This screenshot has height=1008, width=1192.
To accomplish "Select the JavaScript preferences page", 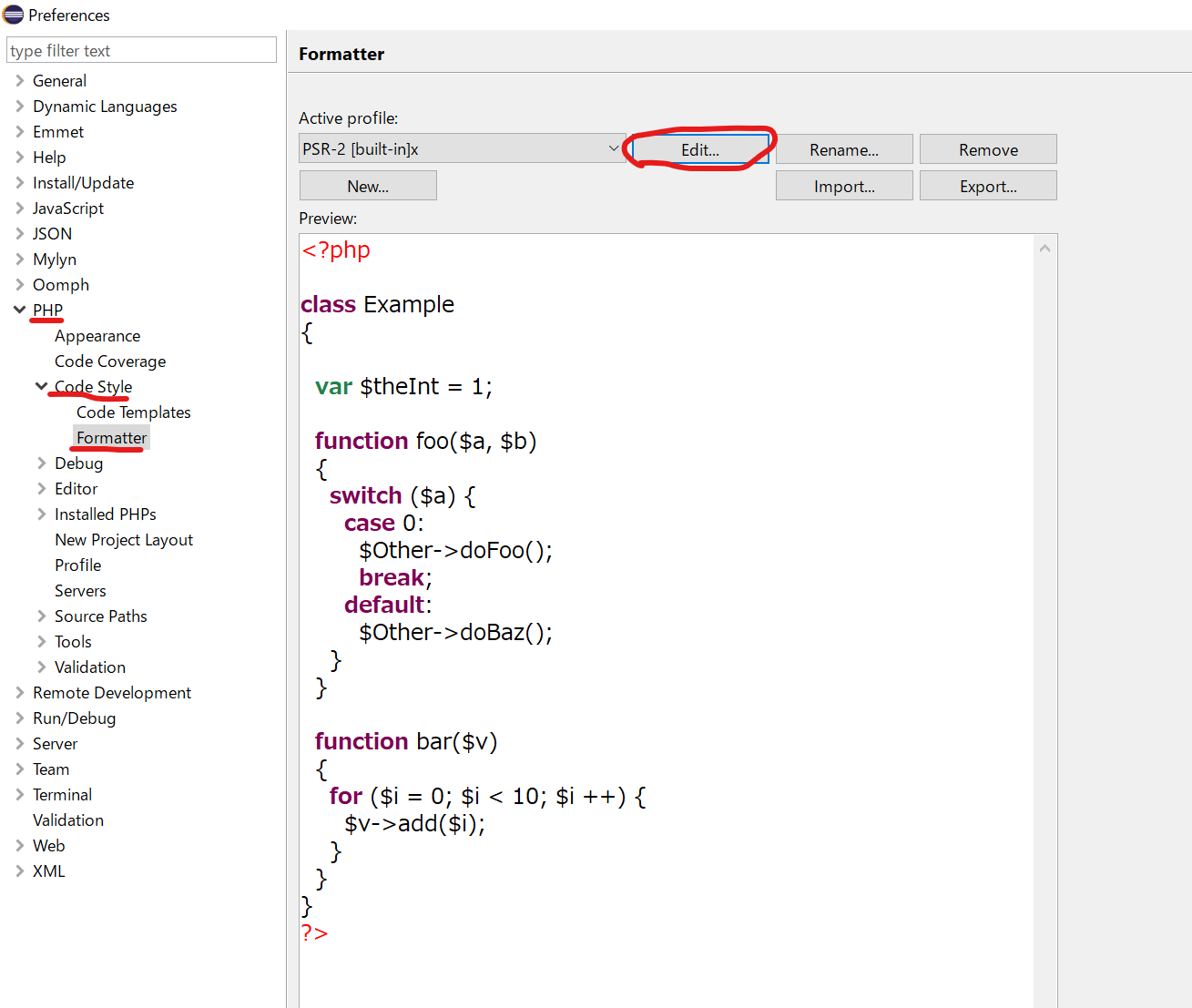I will click(68, 209).
